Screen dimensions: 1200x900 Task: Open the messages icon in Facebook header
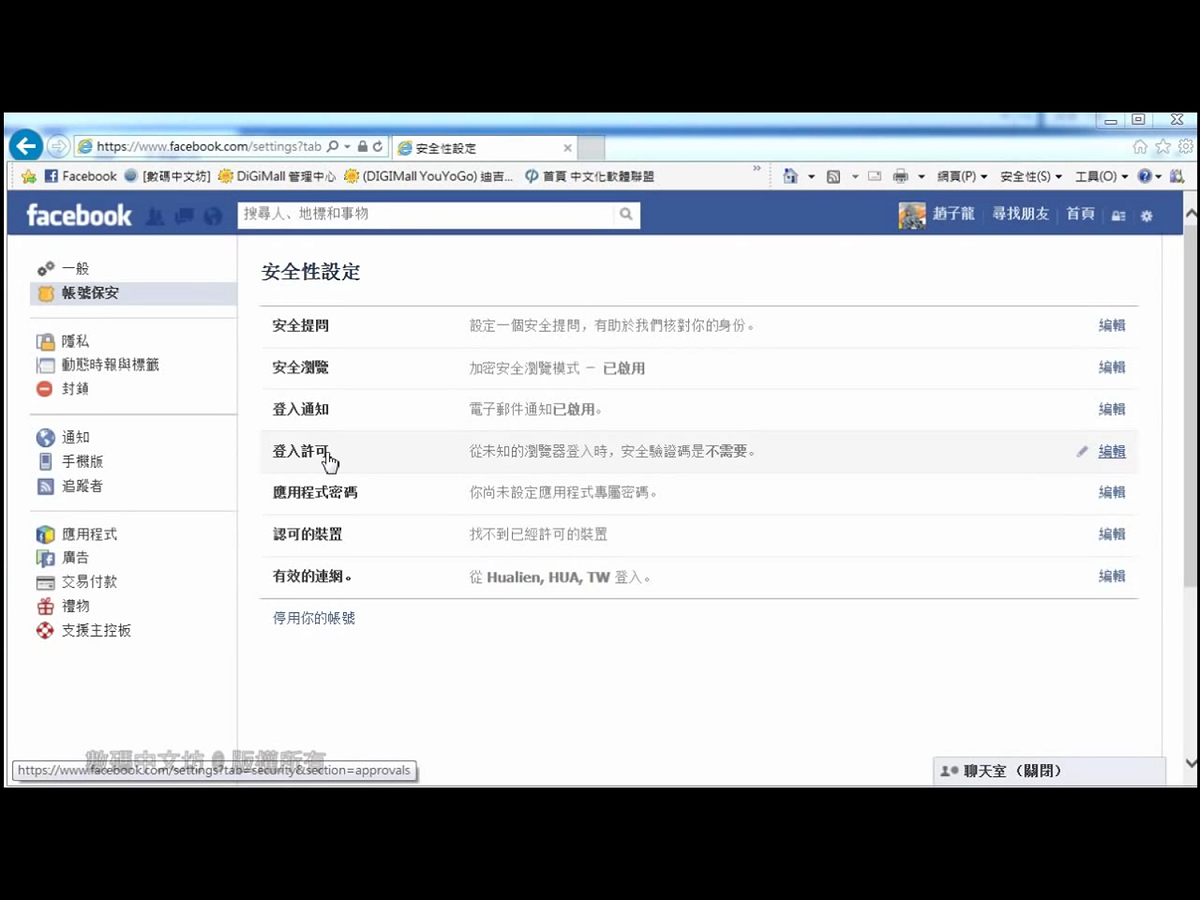pos(184,215)
